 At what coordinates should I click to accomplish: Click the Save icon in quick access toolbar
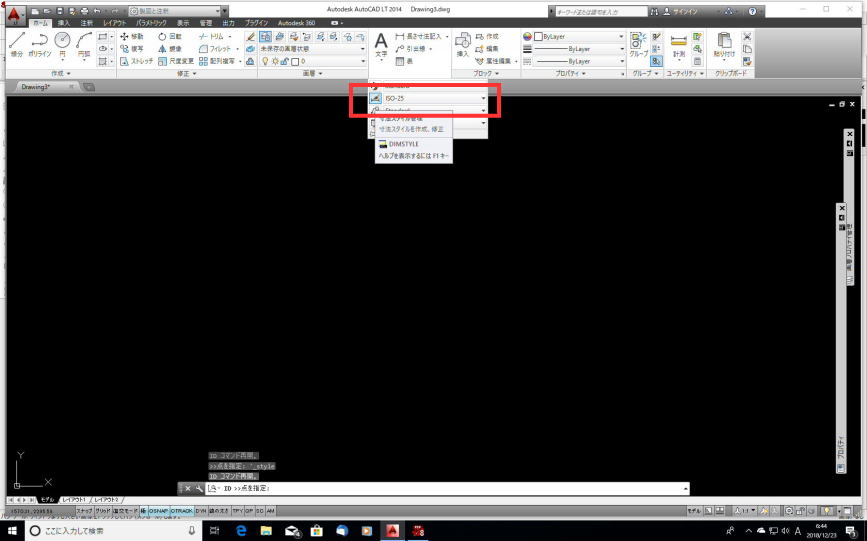[x=60, y=11]
